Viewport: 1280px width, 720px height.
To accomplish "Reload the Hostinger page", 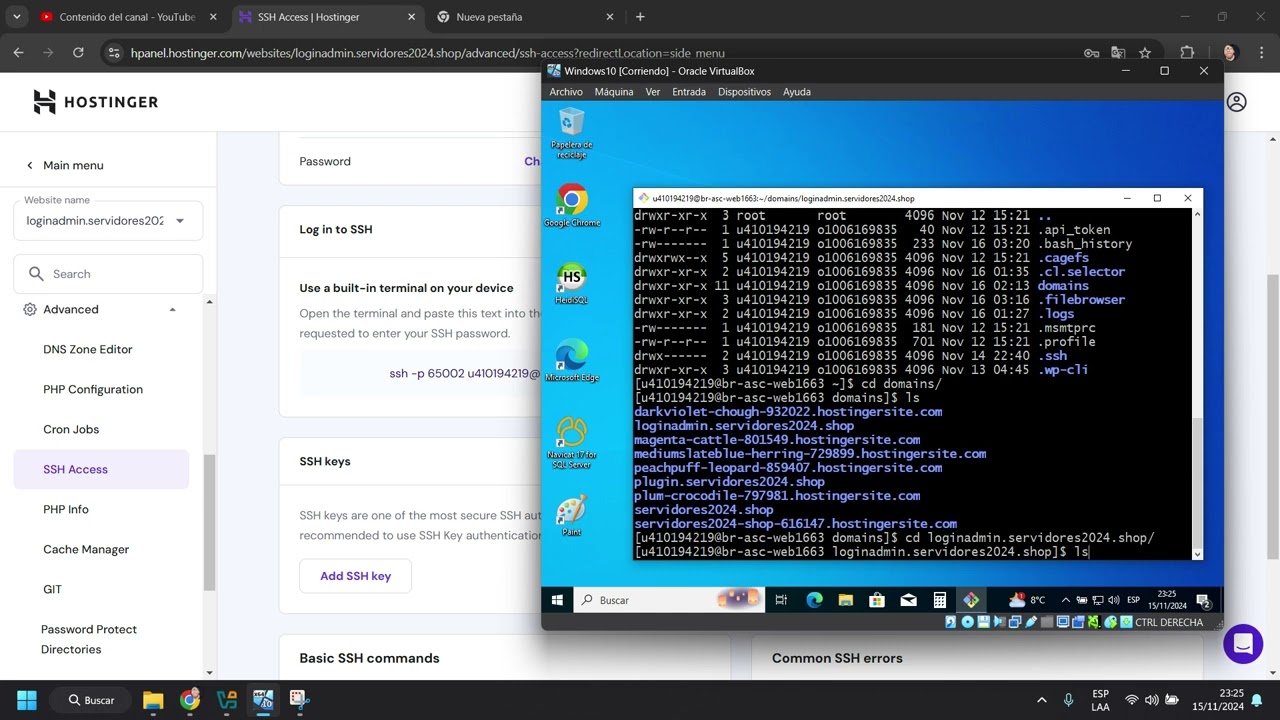I will click(x=78, y=53).
